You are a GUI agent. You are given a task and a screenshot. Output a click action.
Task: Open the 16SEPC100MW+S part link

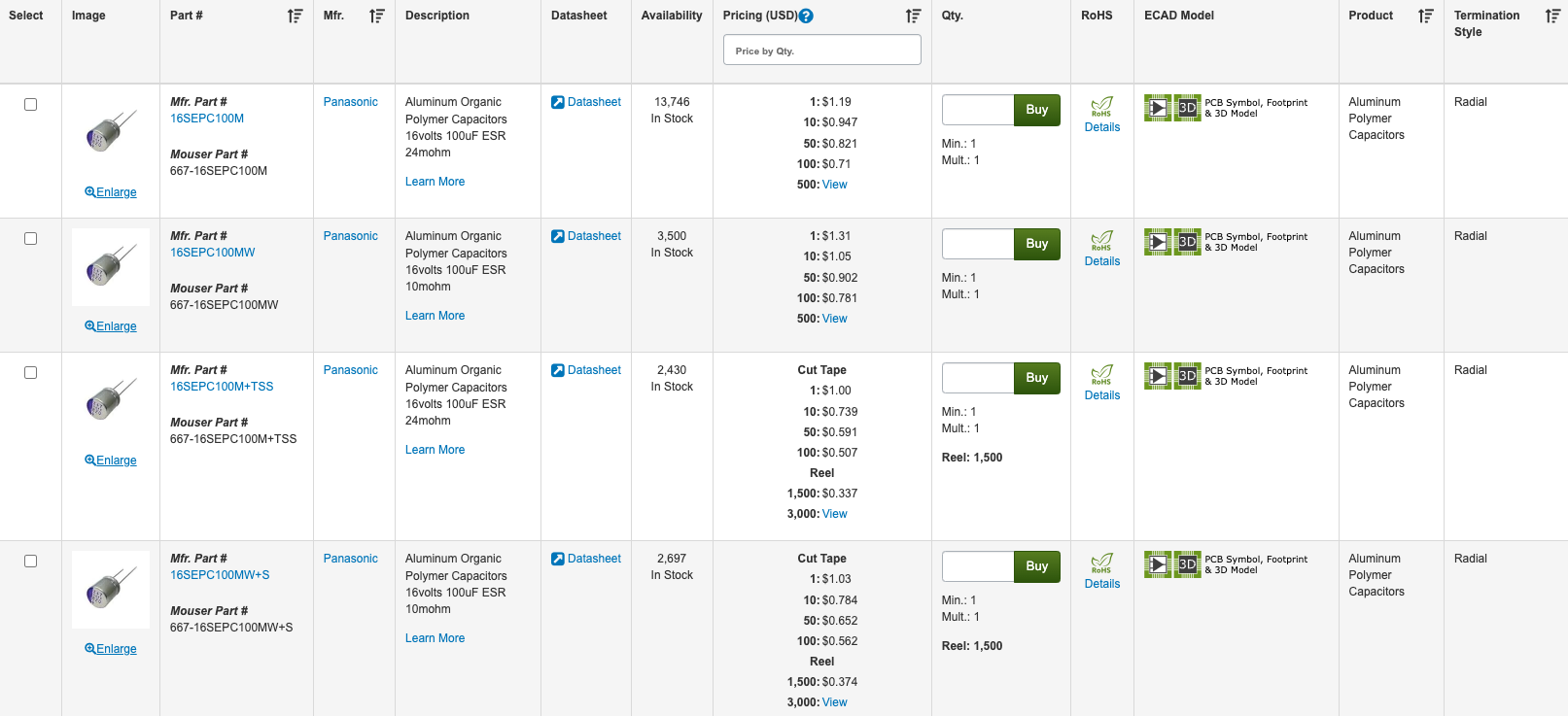coord(220,575)
